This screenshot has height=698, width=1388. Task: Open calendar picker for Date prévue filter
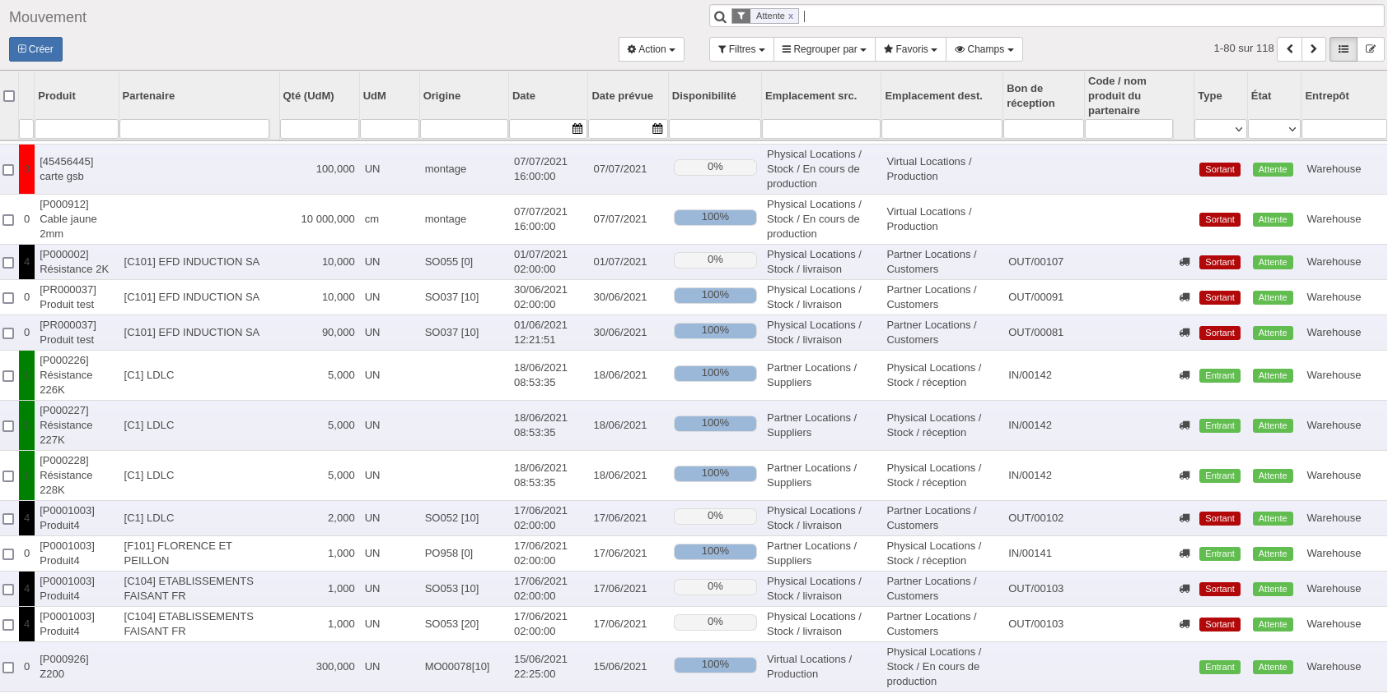[657, 129]
